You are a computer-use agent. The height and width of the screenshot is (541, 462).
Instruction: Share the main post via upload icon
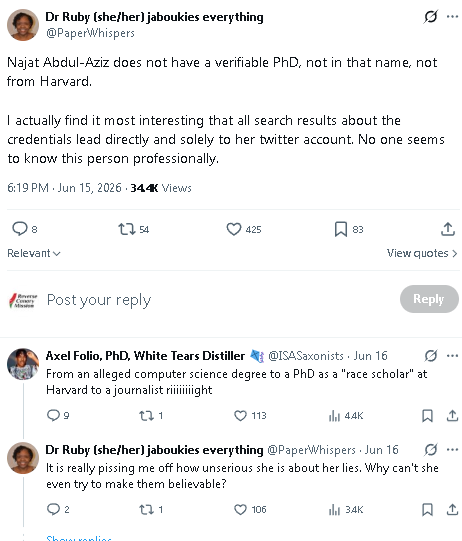(x=448, y=229)
